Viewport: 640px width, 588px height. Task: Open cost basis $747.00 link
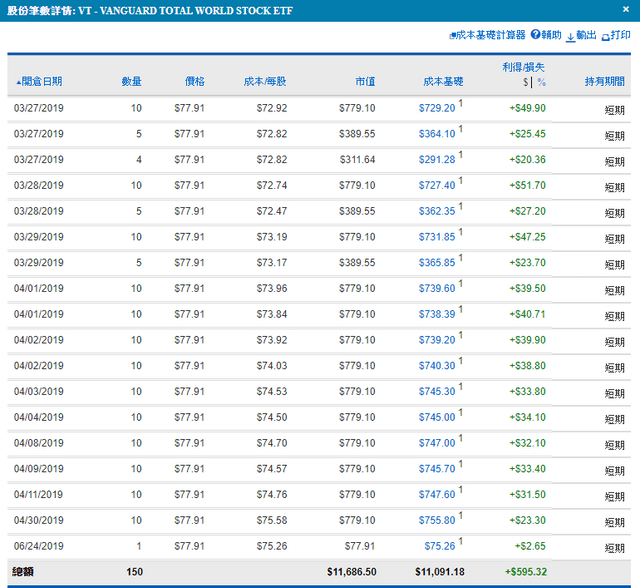(437, 443)
